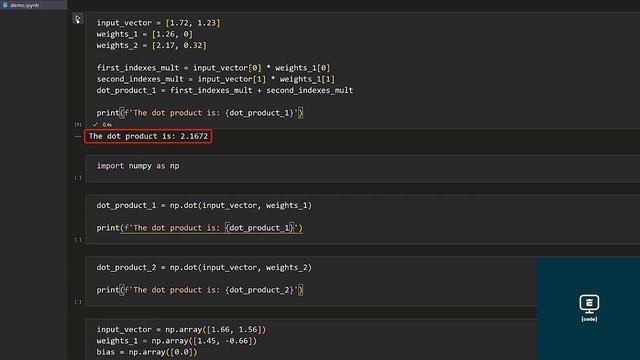
Task: Click the green checkmark success indicator
Action: [x=95, y=124]
